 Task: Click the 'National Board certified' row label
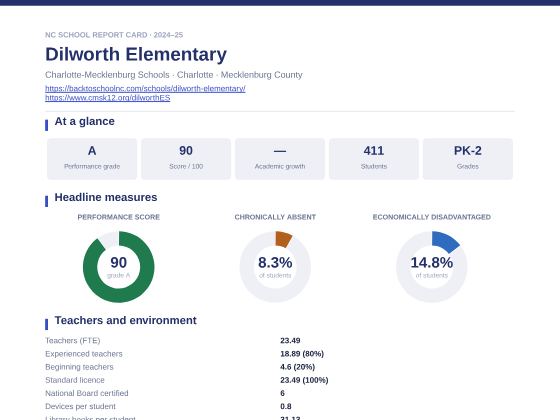tap(86, 393)
